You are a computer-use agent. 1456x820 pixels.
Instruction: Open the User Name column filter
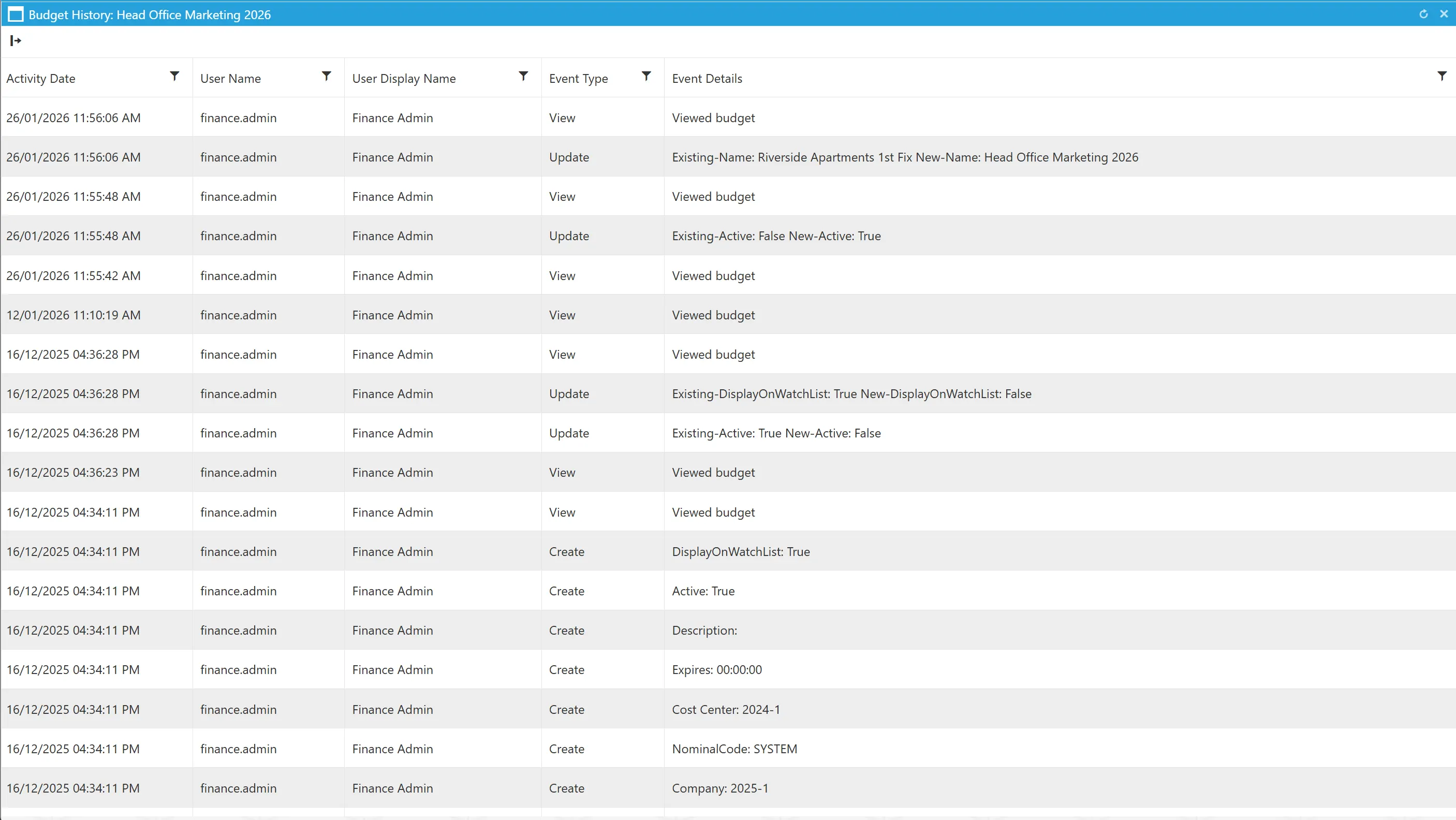(326, 76)
